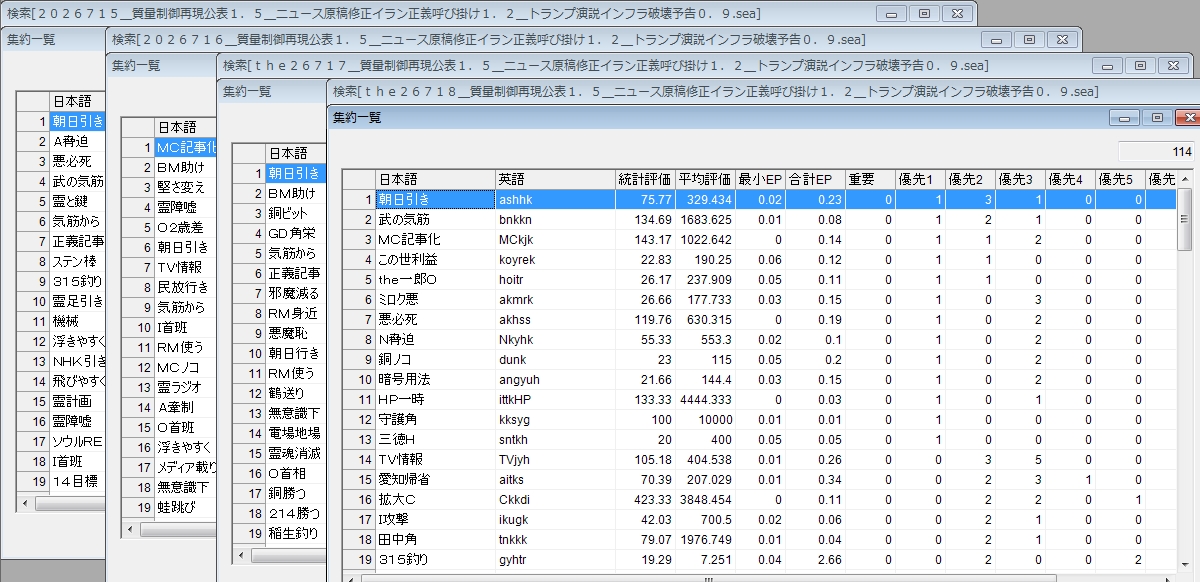Click the 優先5 column header
This screenshot has width=1200, height=582.
[1120, 179]
